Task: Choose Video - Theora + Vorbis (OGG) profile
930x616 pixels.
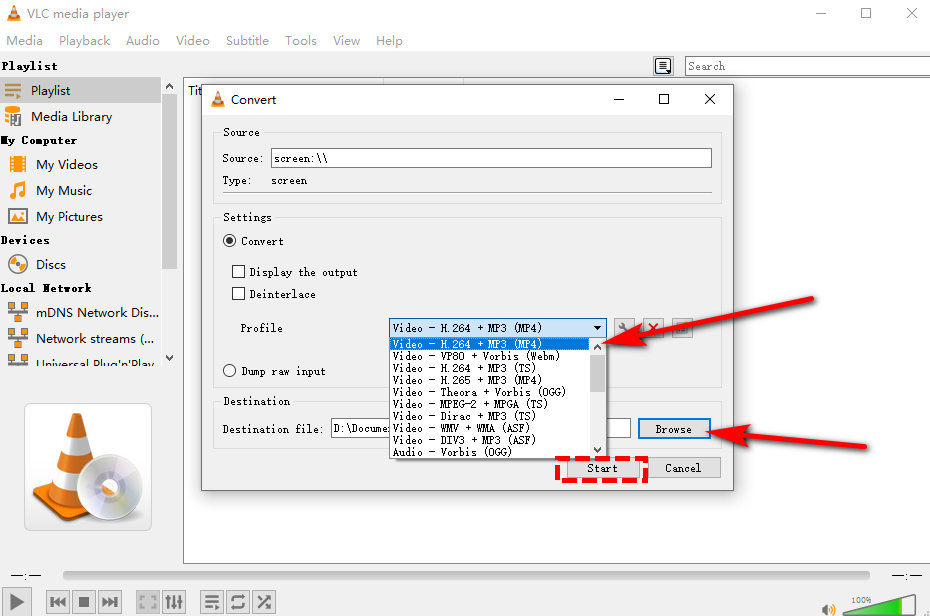Action: (x=491, y=392)
